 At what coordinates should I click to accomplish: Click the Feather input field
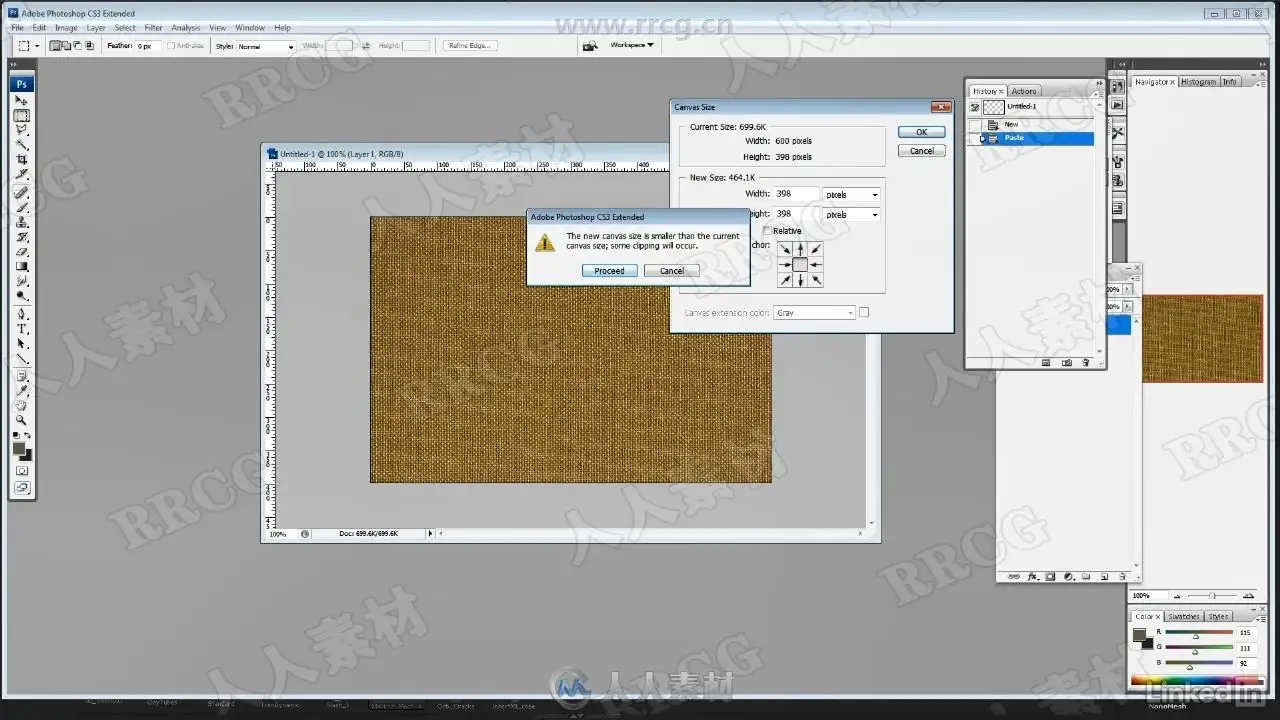148,46
